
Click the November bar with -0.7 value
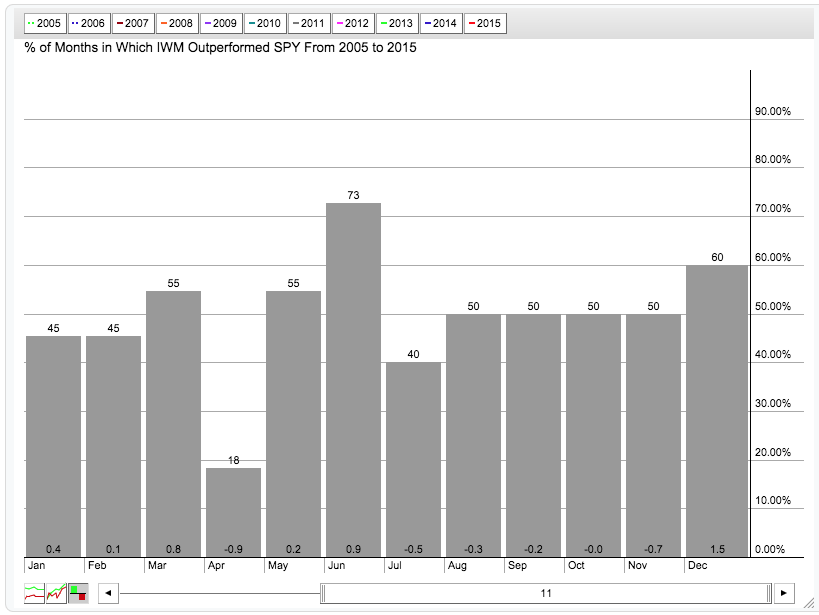click(654, 436)
